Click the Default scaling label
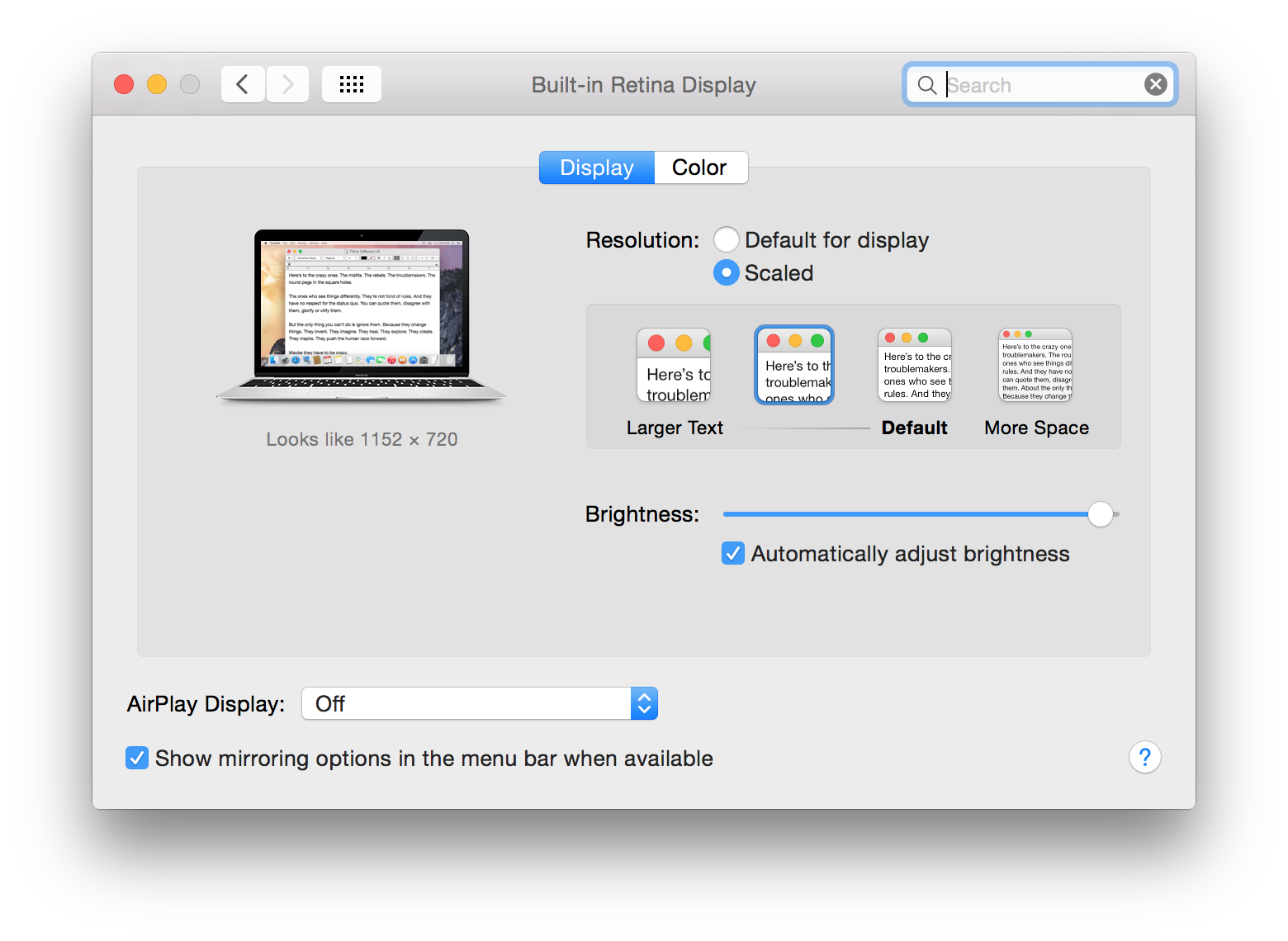 915,428
